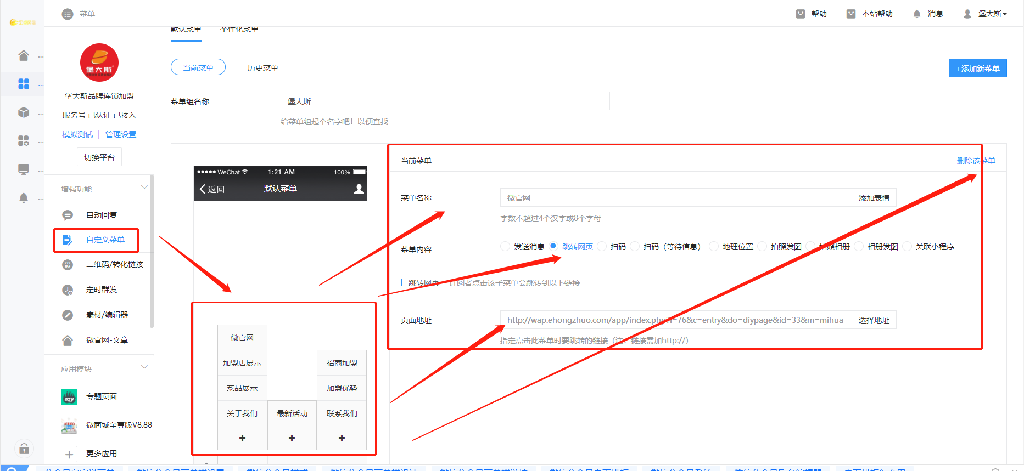Switch to 默认菜单 tab

pyautogui.click(x=185, y=29)
